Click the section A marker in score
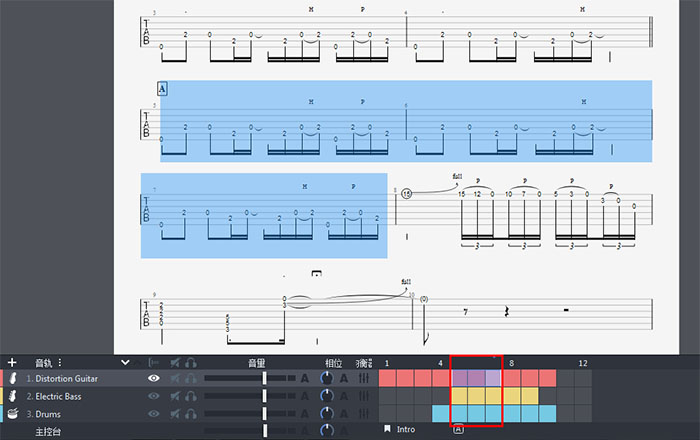The image size is (700, 440). point(162,89)
